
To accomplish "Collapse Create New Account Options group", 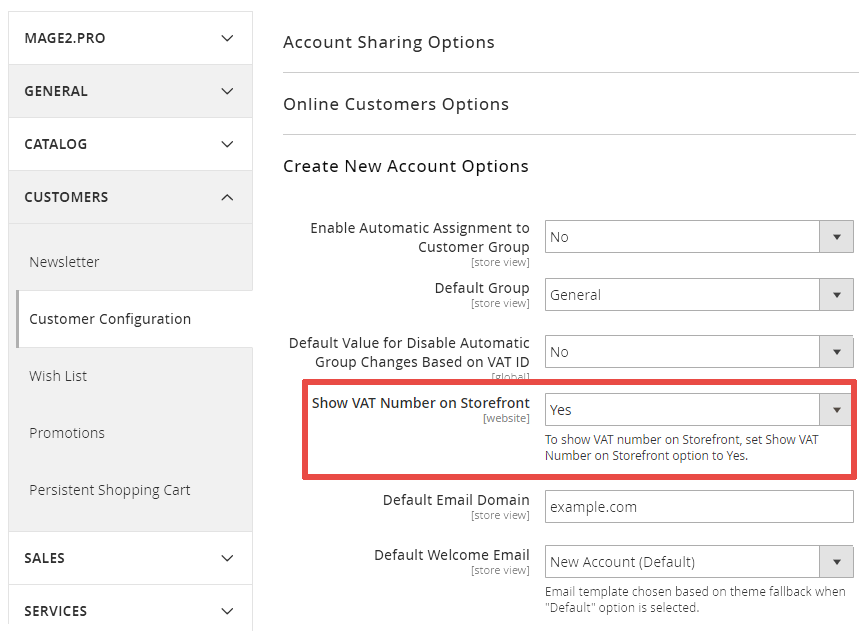I will [x=406, y=166].
